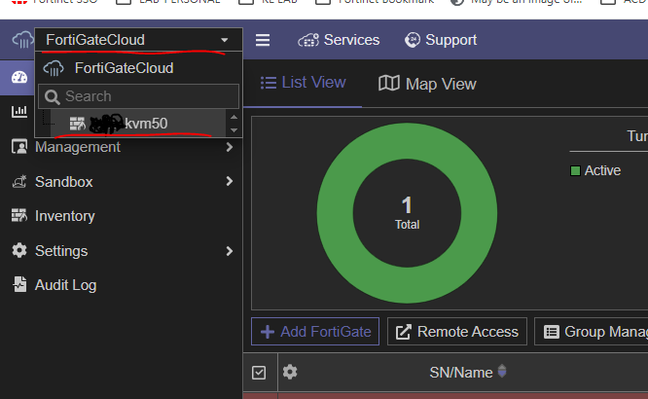Click the Group Management button
Image resolution: width=648 pixels, height=399 pixels.
coord(592,332)
